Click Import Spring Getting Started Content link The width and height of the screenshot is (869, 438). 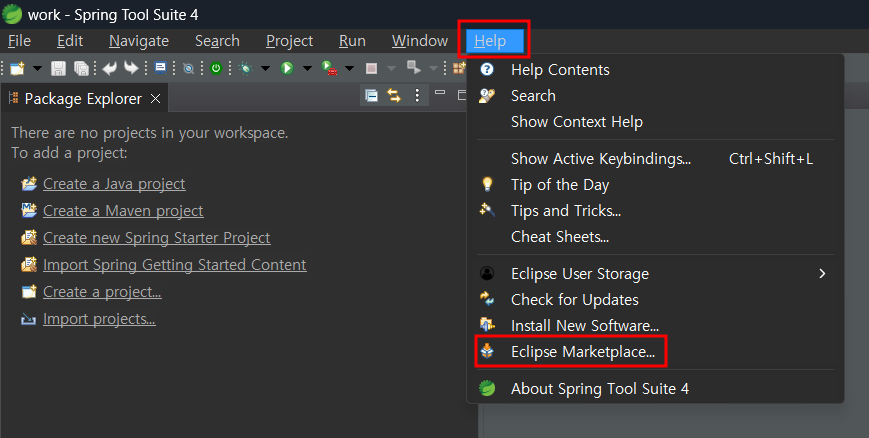click(x=175, y=265)
